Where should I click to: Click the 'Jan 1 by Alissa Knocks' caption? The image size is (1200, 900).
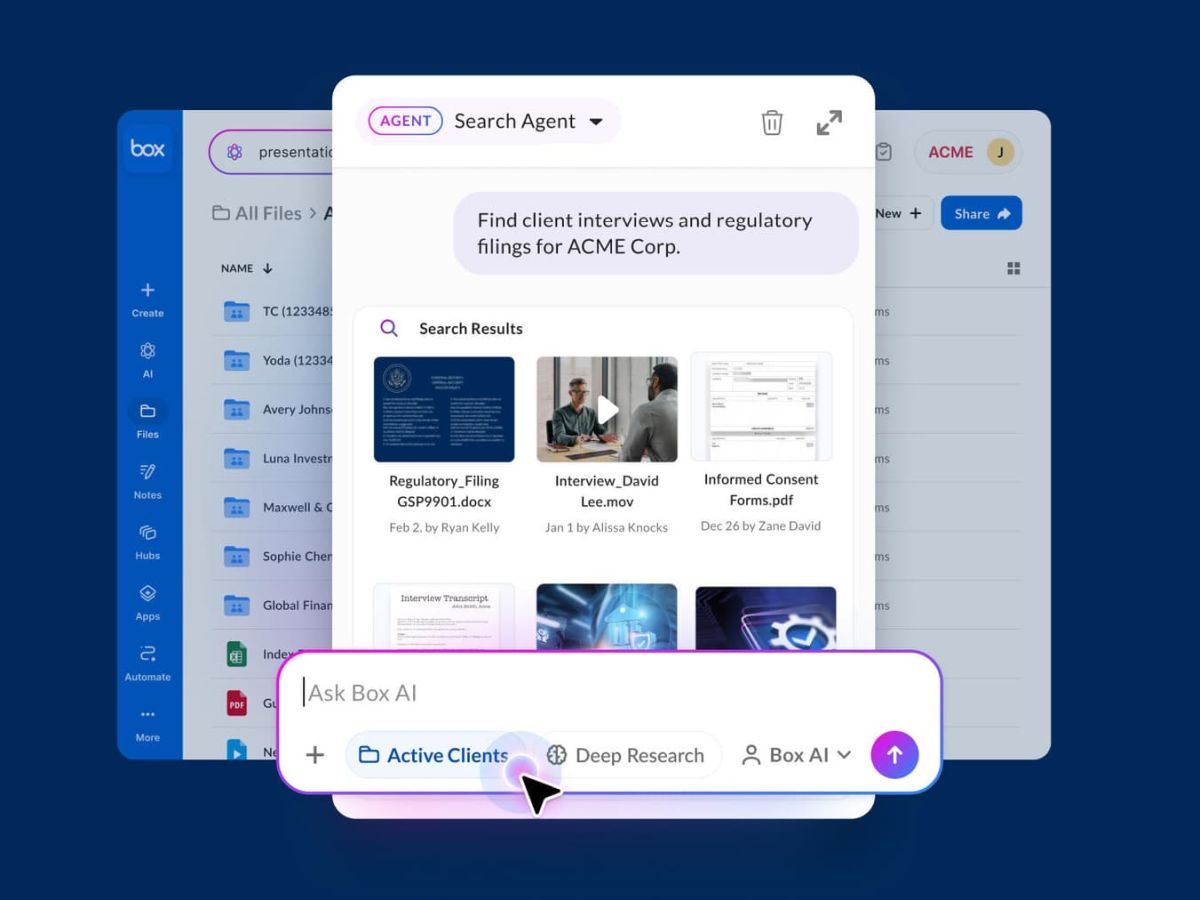click(606, 527)
